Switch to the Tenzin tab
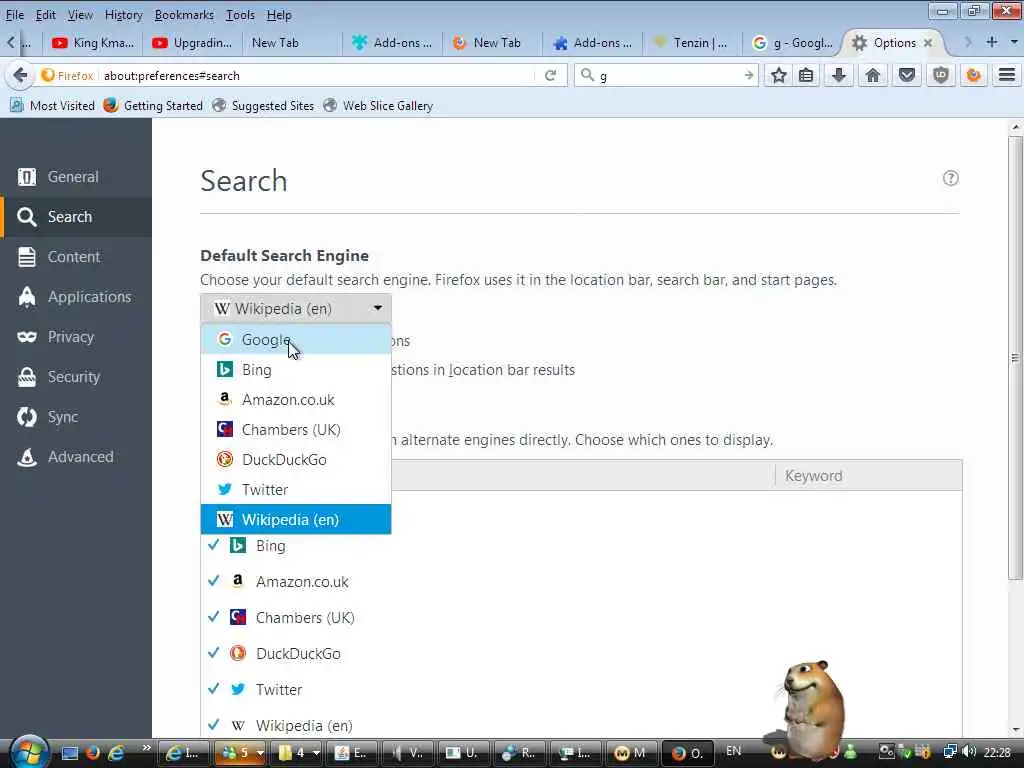Image resolution: width=1024 pixels, height=768 pixels. (692, 43)
